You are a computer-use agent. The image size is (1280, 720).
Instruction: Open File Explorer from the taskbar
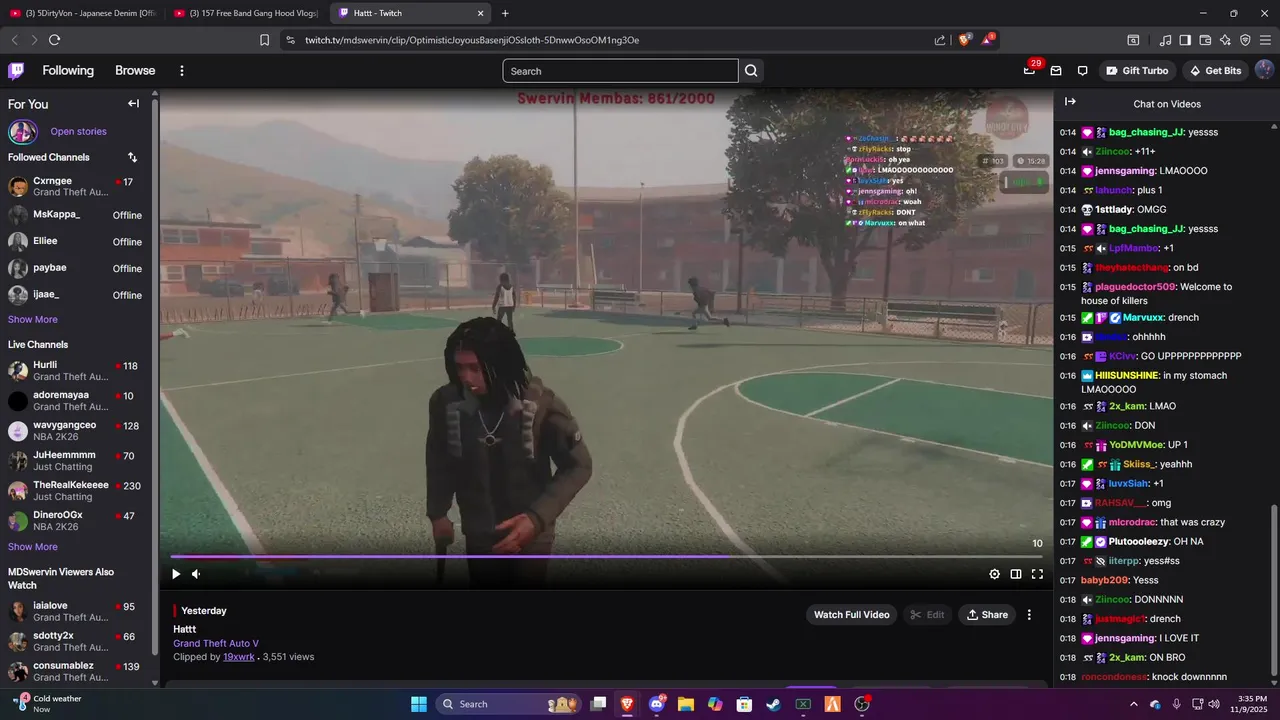tap(685, 704)
